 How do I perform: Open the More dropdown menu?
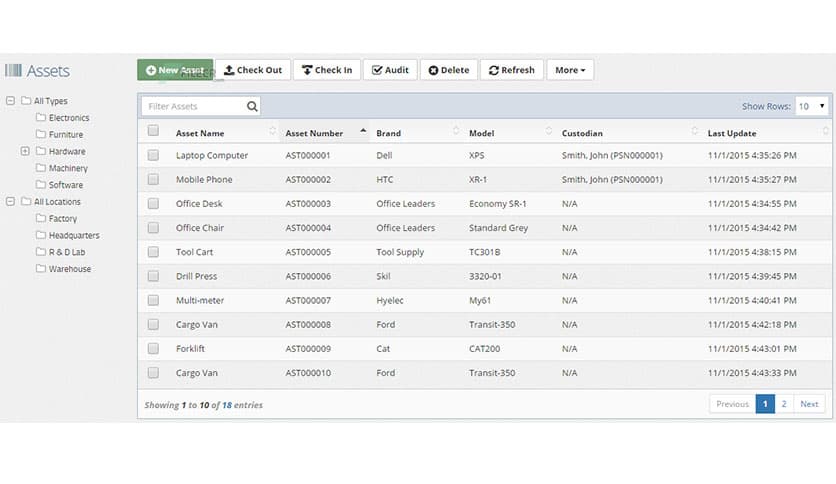tap(570, 70)
